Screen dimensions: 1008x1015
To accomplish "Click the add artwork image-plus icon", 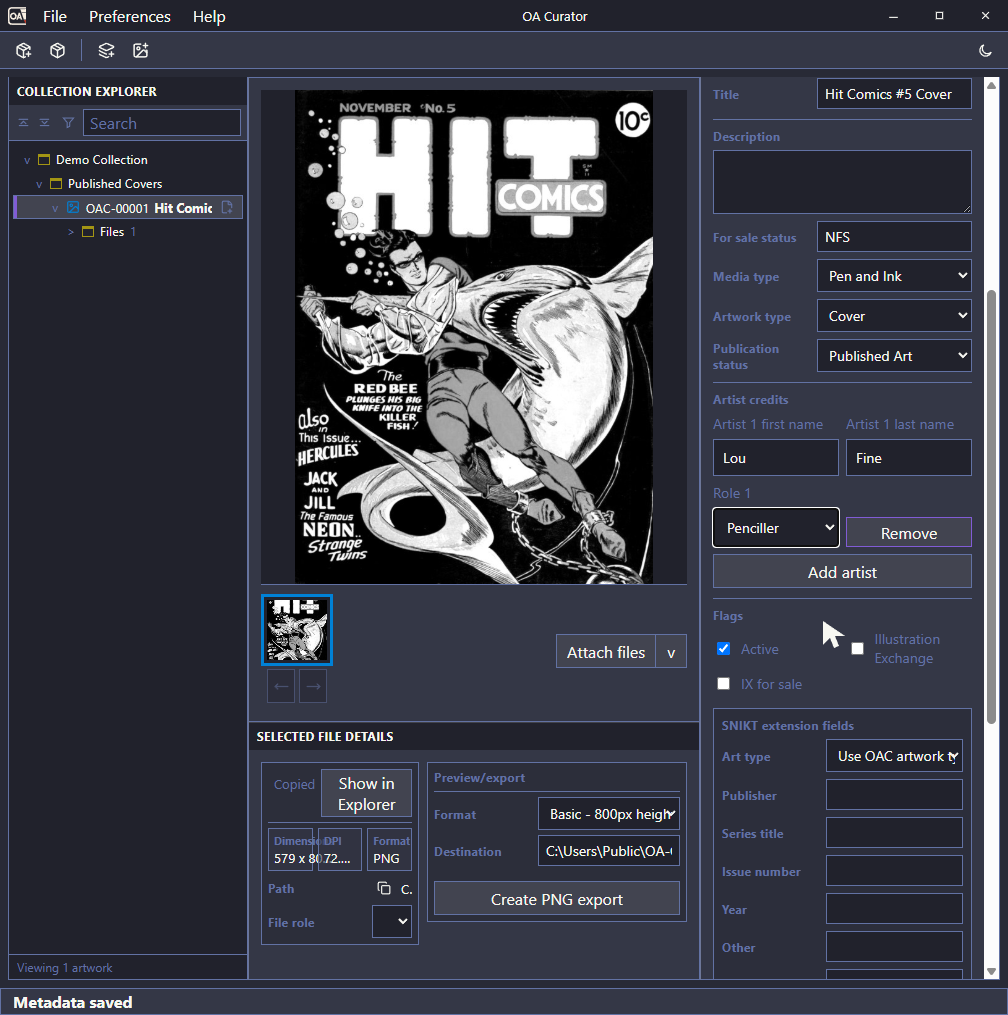I will [x=140, y=50].
